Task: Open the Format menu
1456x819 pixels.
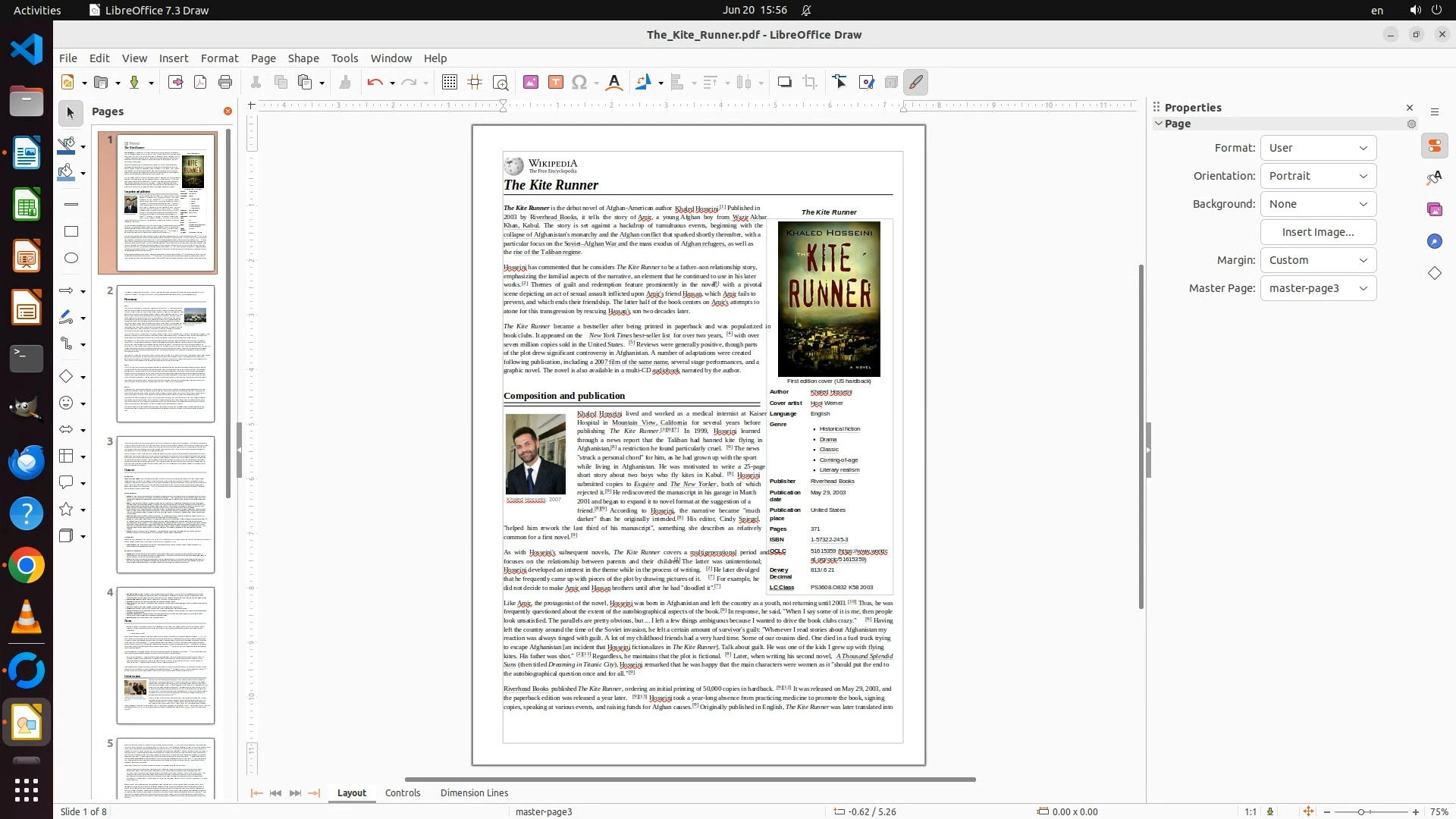Action: click(x=219, y=58)
